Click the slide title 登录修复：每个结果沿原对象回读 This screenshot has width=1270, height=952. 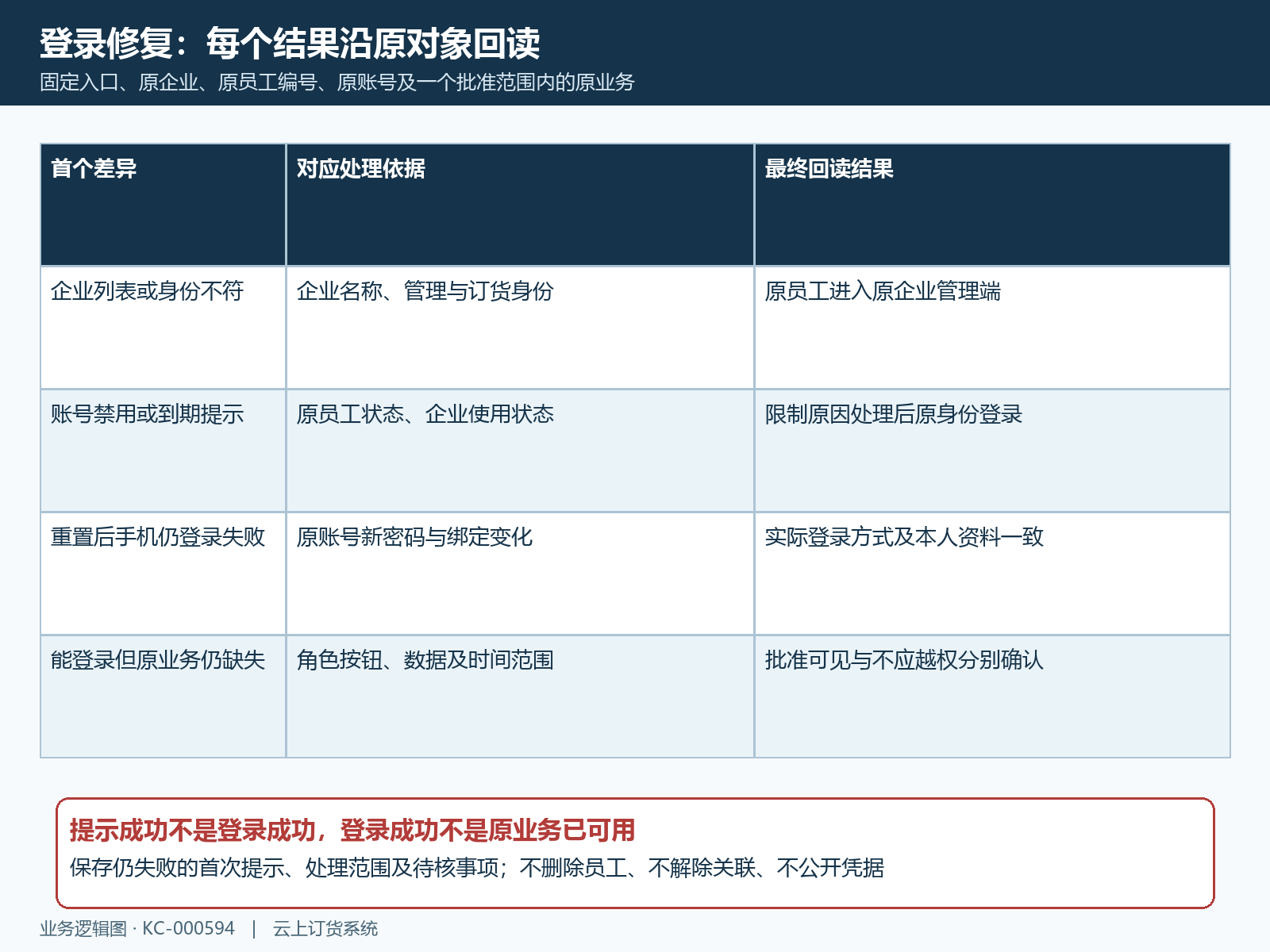pyautogui.click(x=290, y=43)
